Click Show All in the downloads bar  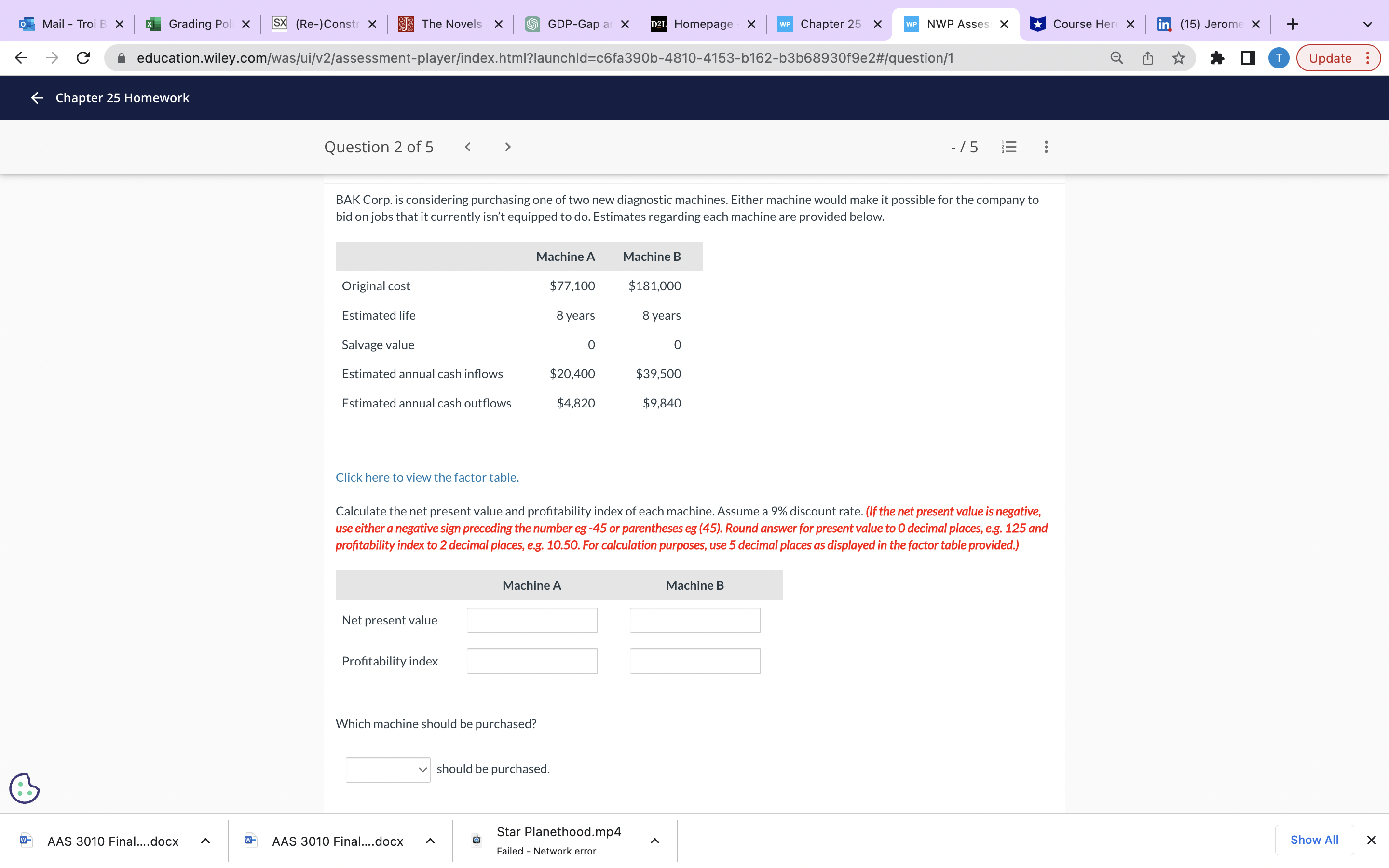pos(1314,839)
